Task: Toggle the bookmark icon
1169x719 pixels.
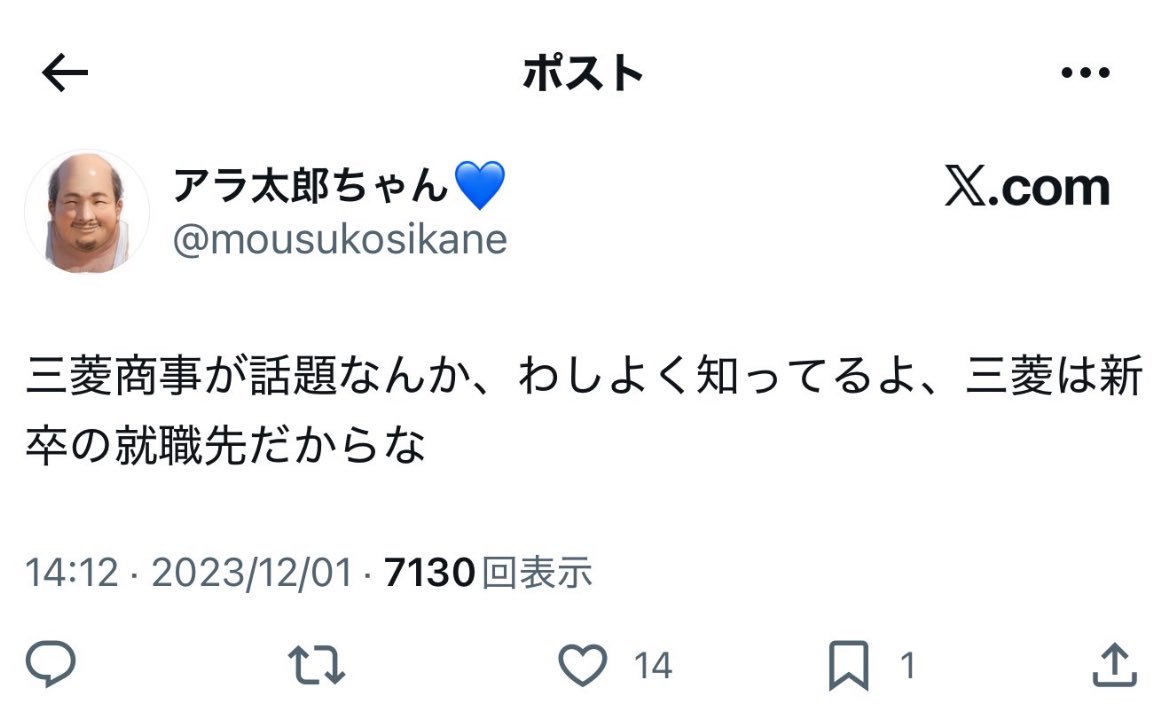Action: tap(850, 665)
